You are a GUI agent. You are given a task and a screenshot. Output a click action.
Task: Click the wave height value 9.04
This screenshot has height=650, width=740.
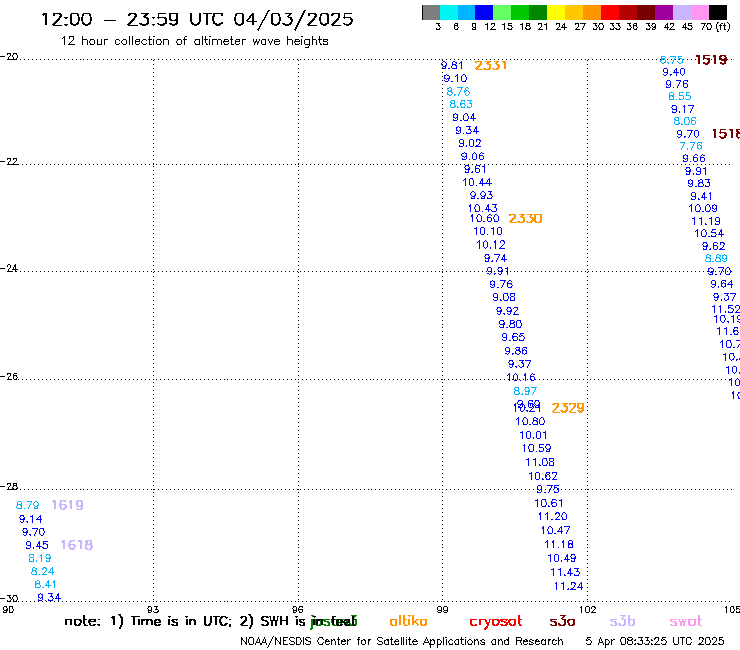[x=464, y=118]
